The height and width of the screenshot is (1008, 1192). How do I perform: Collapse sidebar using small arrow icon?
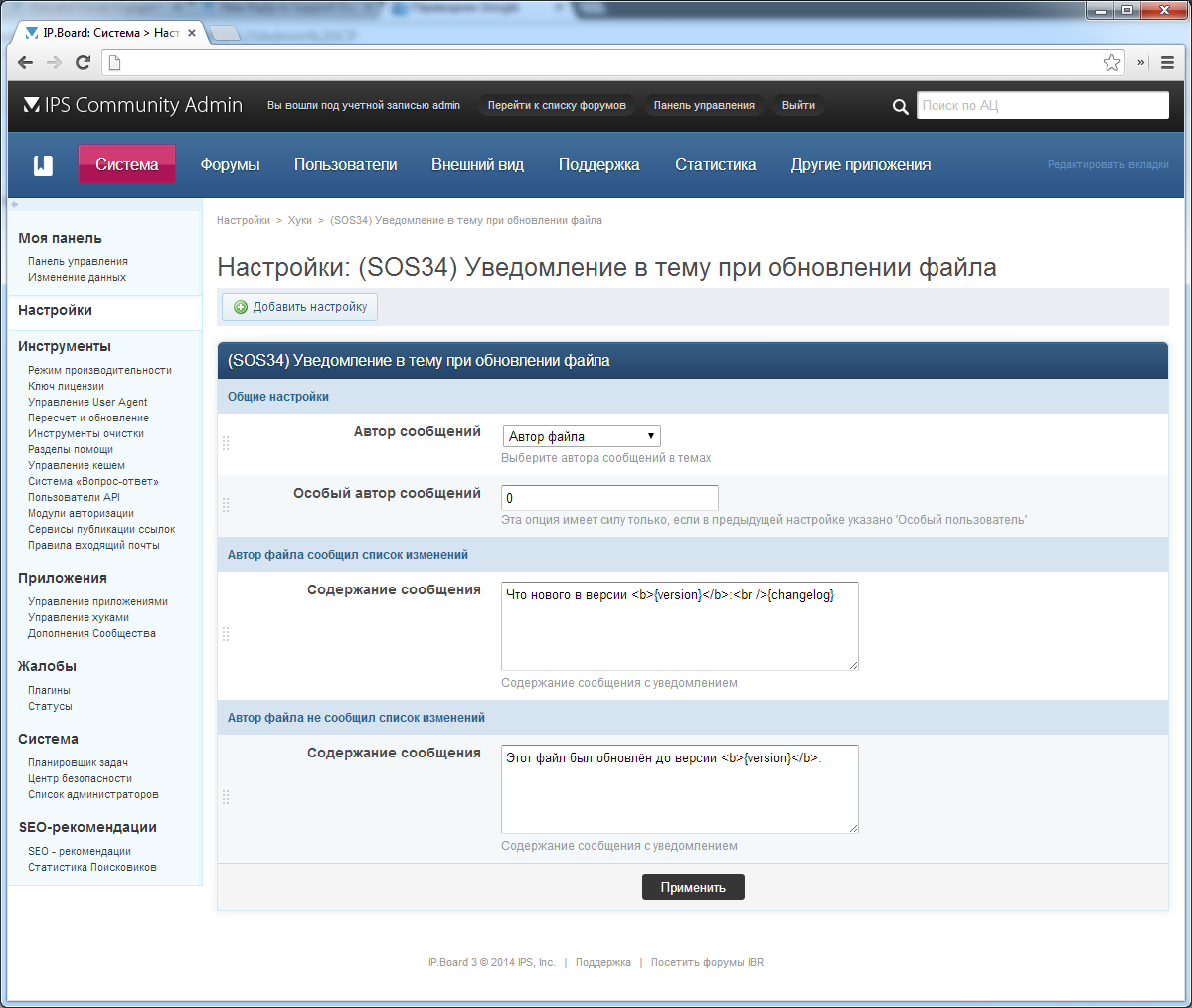(15, 204)
